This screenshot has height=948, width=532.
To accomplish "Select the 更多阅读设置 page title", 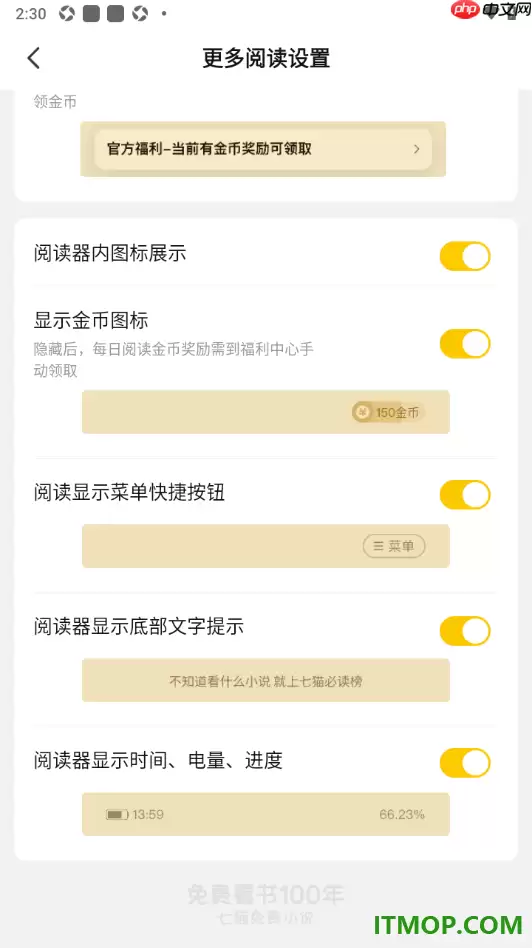I will point(266,58).
